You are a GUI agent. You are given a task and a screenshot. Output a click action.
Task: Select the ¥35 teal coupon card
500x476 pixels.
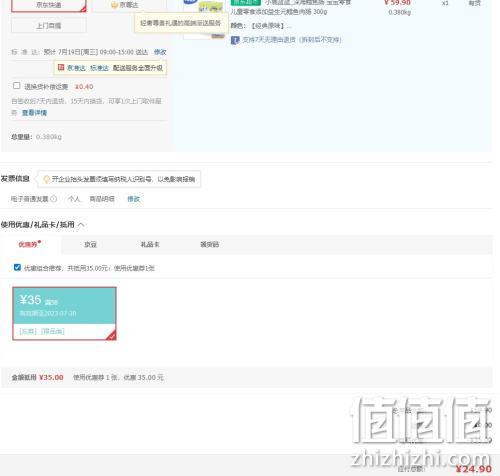pos(64,313)
